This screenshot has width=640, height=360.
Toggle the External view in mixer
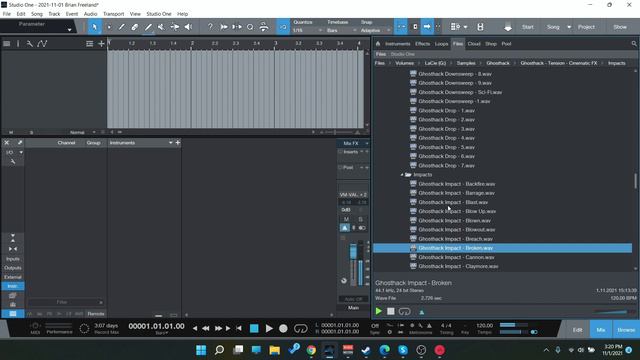coord(13,277)
